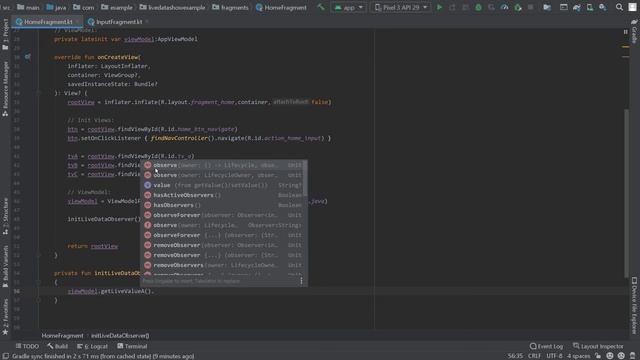Start debugging with the green bug icon

pos(478,7)
